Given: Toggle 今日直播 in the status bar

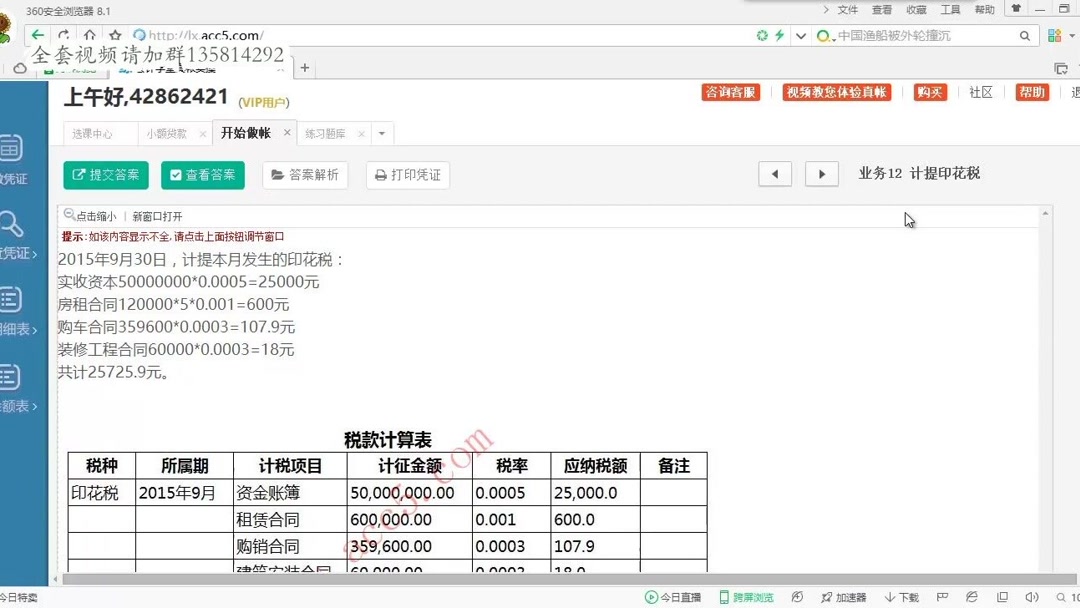Looking at the screenshot, I should pyautogui.click(x=675, y=597).
